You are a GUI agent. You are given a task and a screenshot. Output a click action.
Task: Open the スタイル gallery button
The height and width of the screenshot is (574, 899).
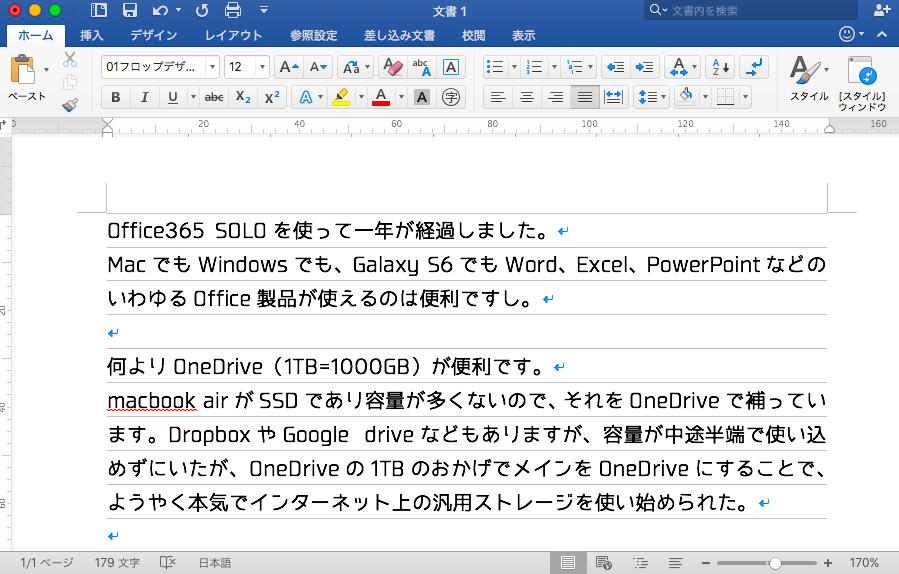tap(809, 79)
